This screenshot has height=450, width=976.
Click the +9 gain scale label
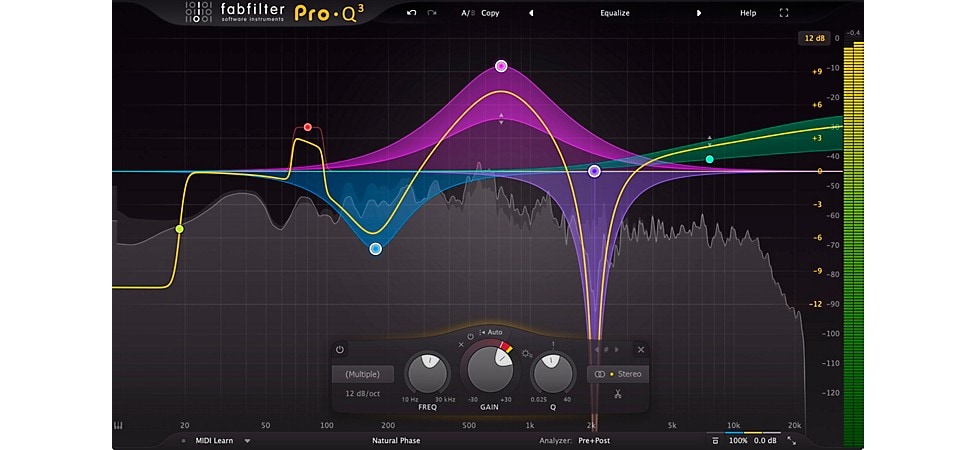point(817,72)
